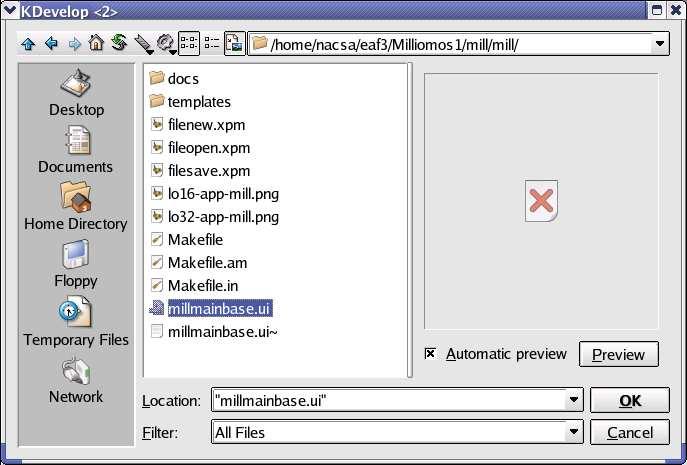Click the Cancel button
687x465 pixels.
630,433
